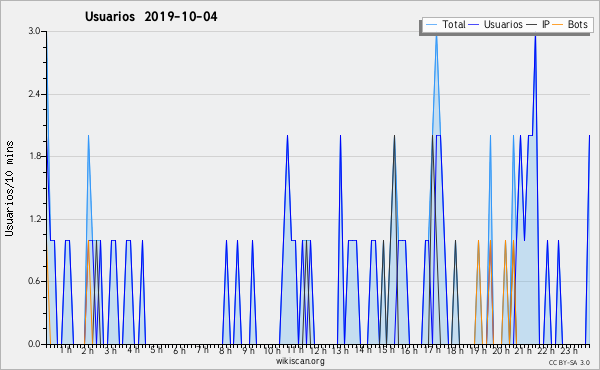Click the '10 h' x-axis tick label
600x370 pixels.
click(271, 351)
